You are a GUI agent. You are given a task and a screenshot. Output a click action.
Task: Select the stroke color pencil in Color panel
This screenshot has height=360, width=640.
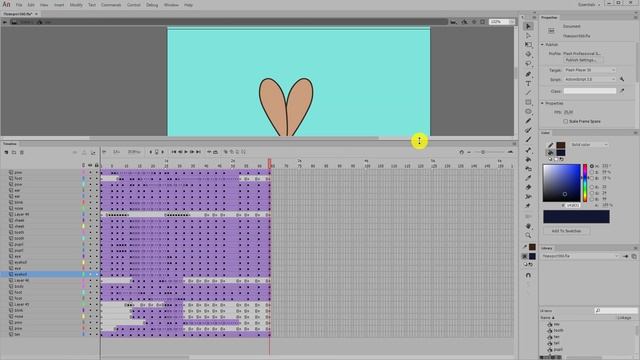550,145
